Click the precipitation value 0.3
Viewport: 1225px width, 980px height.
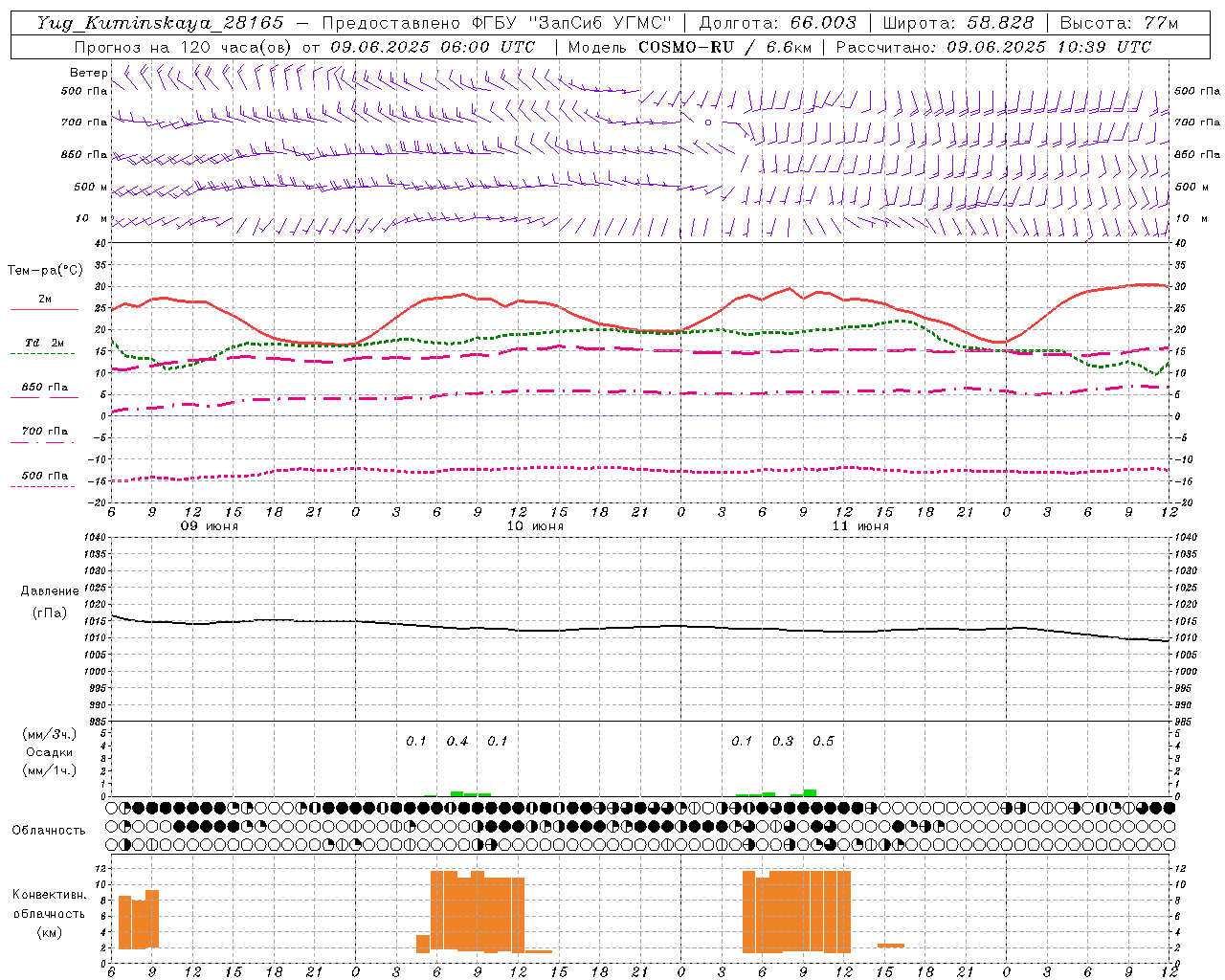pos(783,742)
